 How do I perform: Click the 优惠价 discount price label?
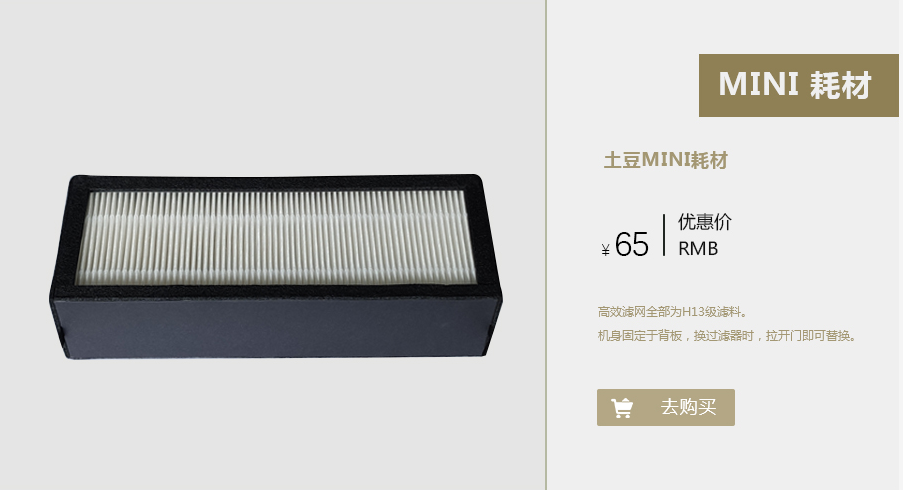[704, 222]
